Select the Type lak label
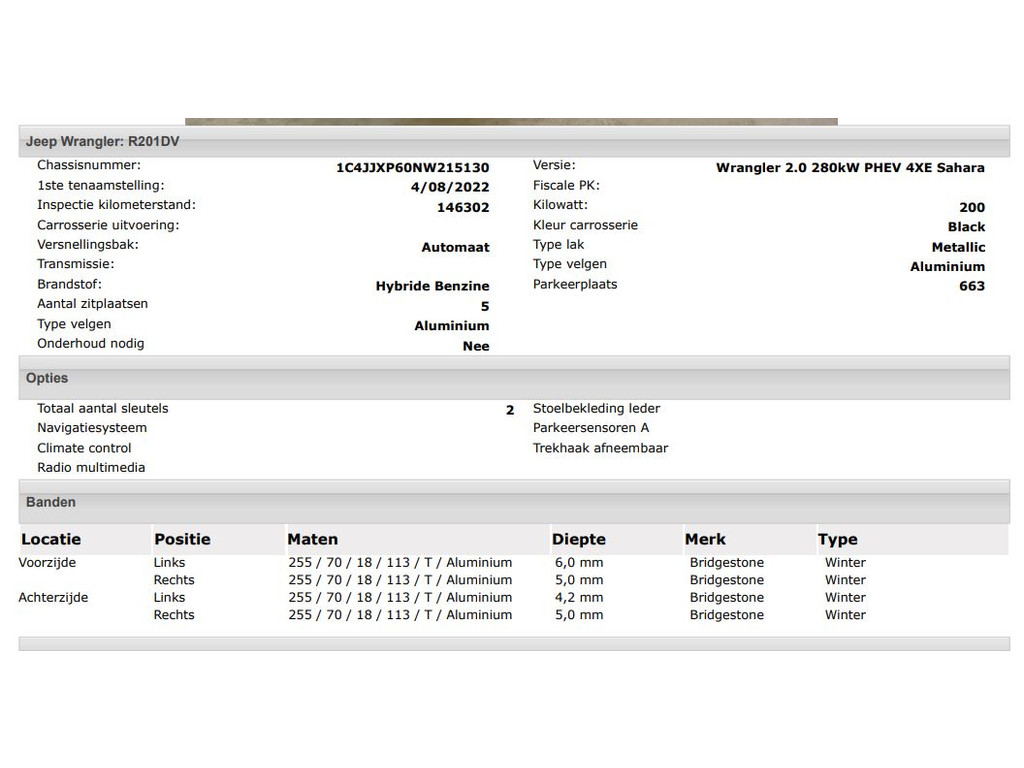The image size is (1024, 768). [558, 244]
